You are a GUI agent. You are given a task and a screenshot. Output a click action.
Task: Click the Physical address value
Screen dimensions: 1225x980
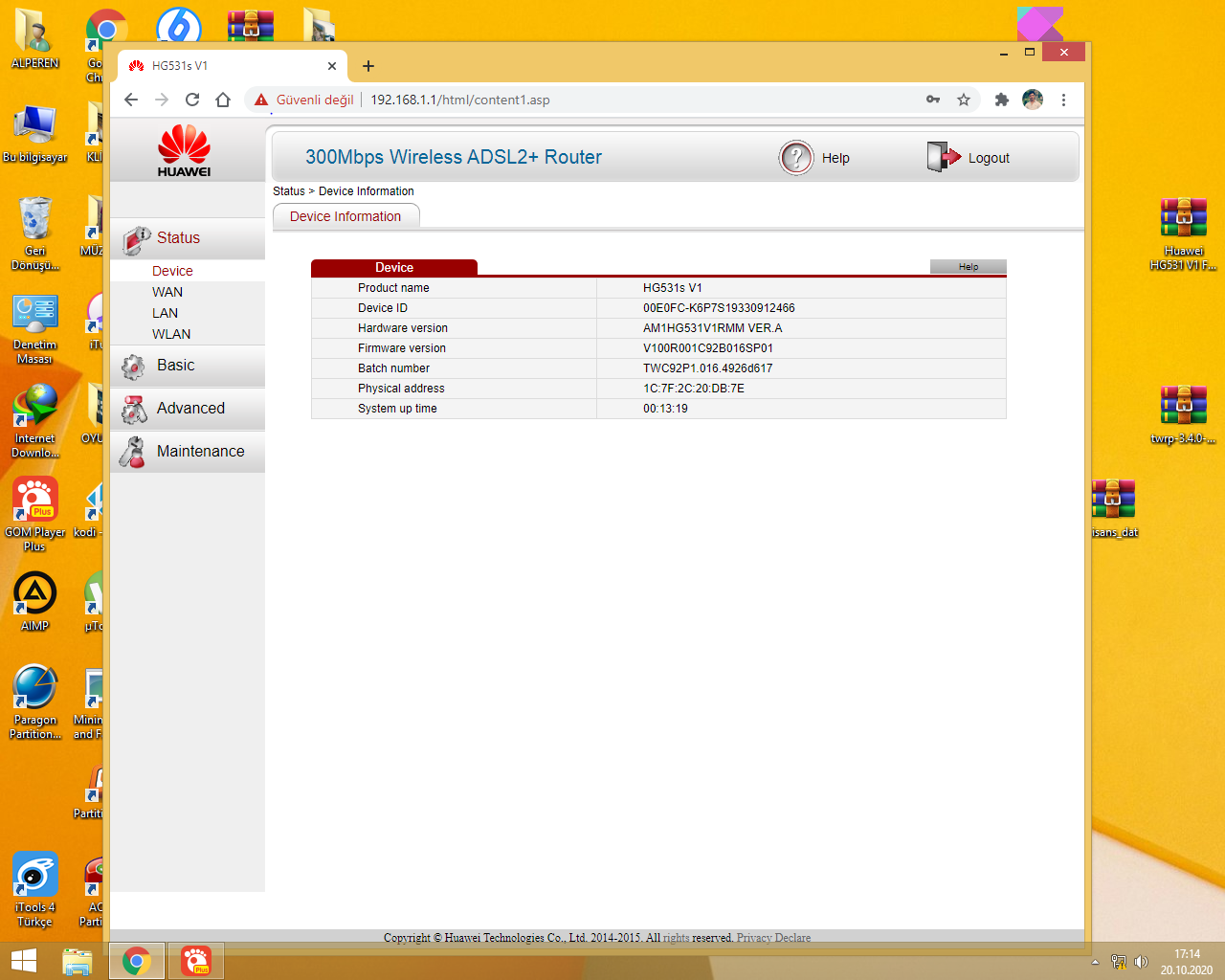[694, 389]
